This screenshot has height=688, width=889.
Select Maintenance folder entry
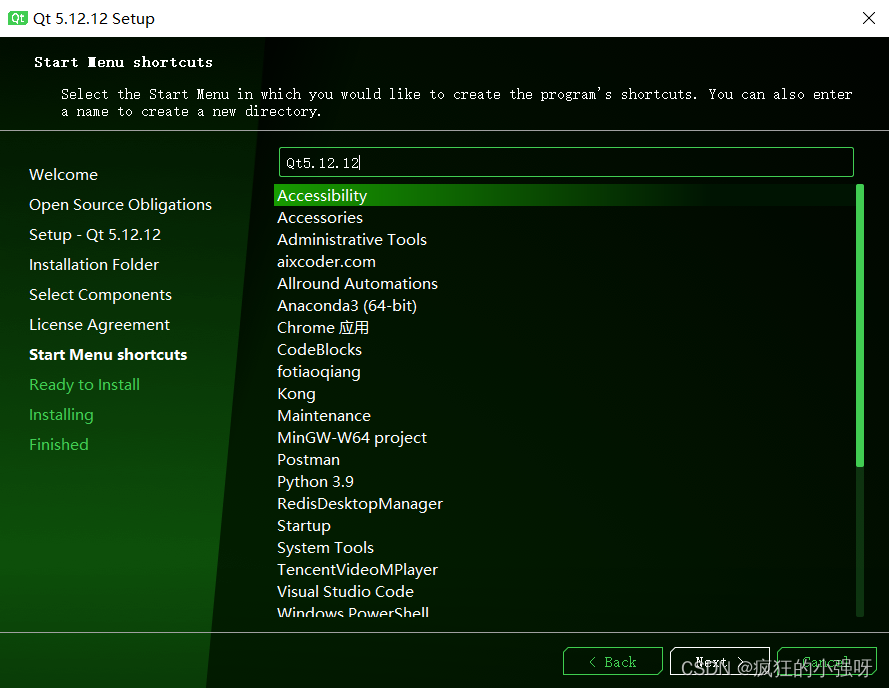point(564,415)
